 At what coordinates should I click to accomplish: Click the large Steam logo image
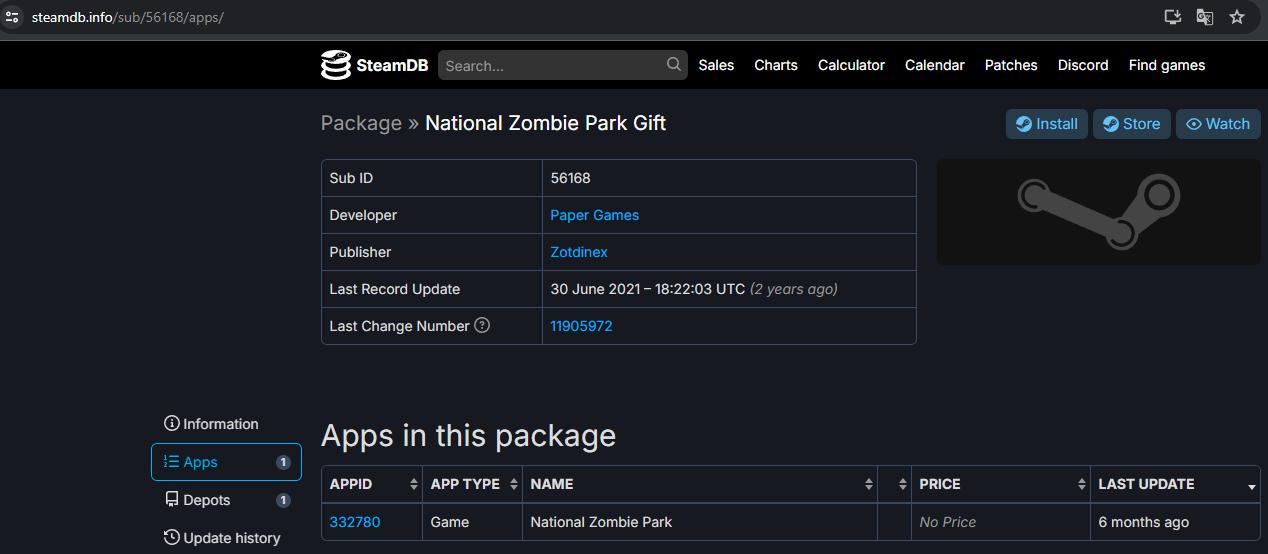[1098, 212]
